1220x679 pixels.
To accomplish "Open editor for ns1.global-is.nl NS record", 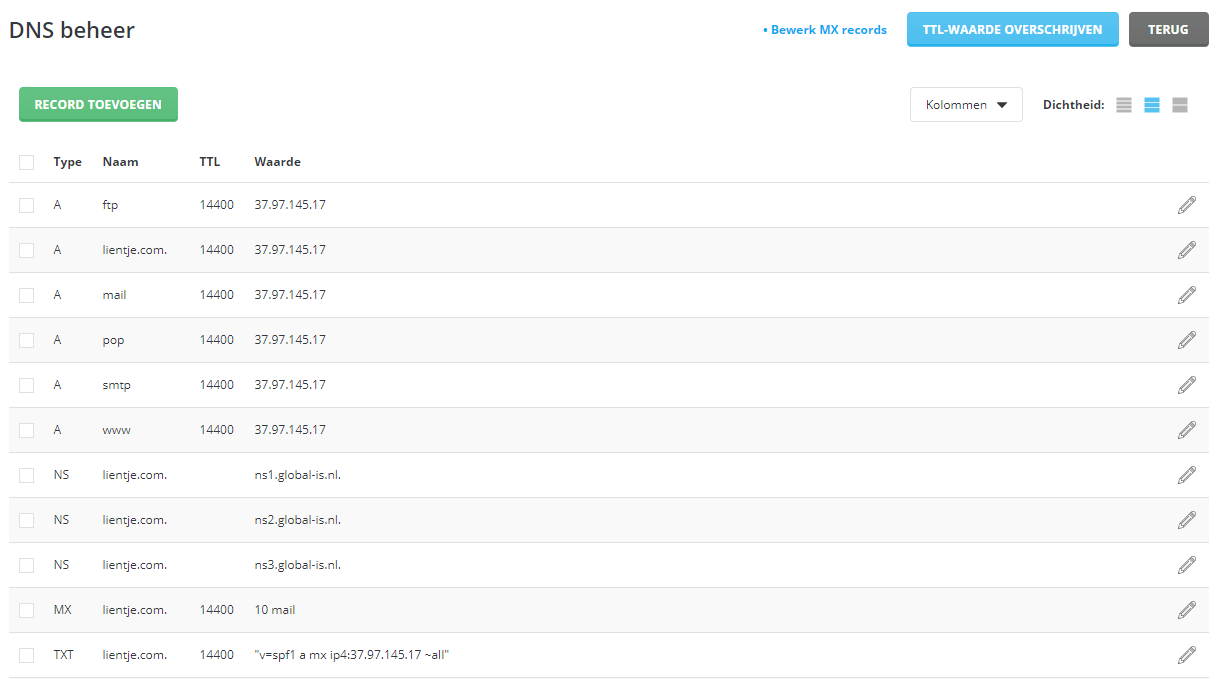I will 1186,475.
